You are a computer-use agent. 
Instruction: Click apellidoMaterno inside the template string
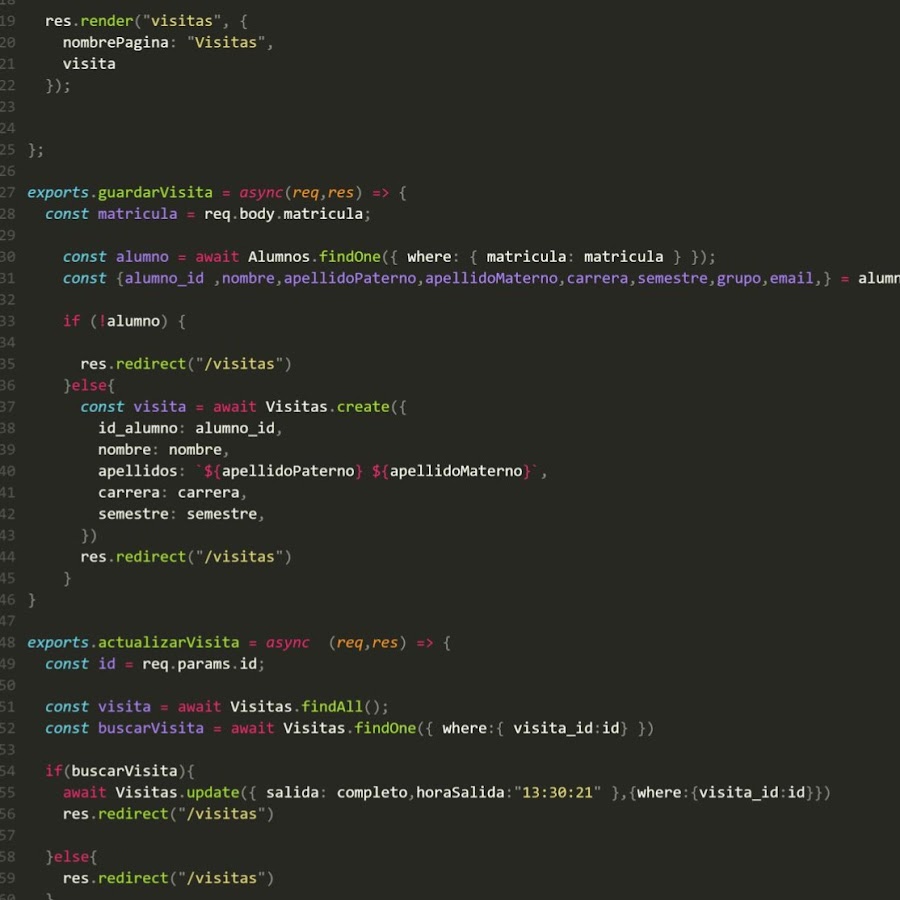(456, 471)
